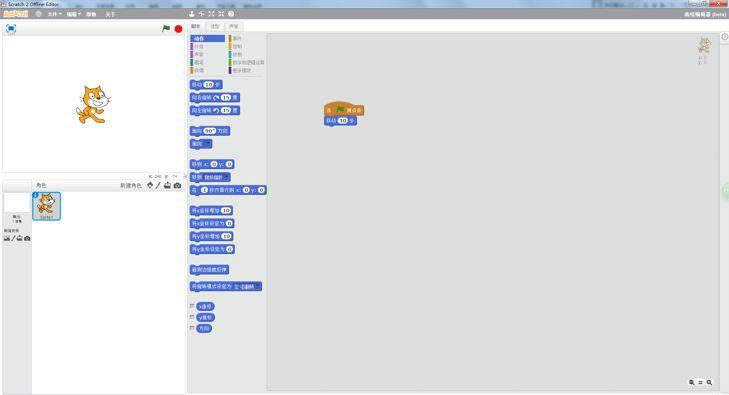729x395 pixels.
Task: Choose new sprite from the library icon
Action: coord(150,185)
